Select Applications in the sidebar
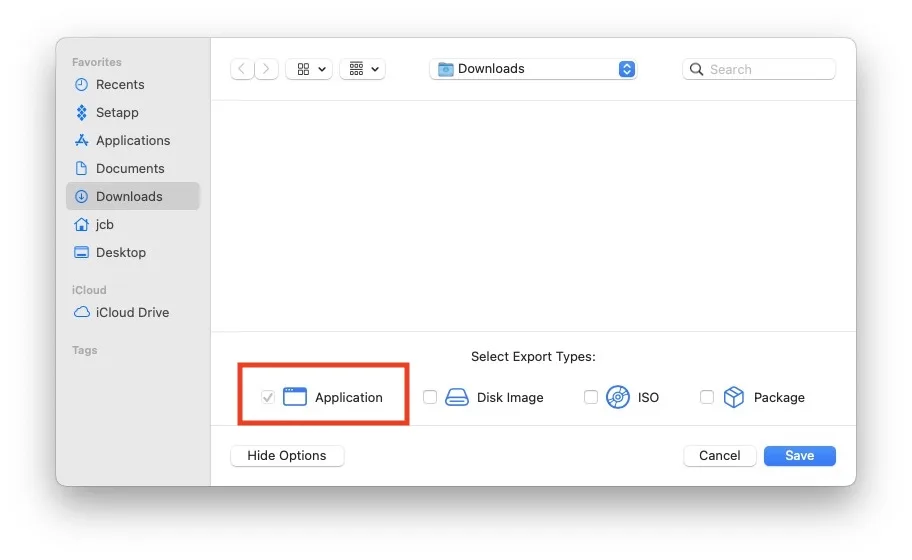Viewport: 912px width, 560px height. pos(132,141)
